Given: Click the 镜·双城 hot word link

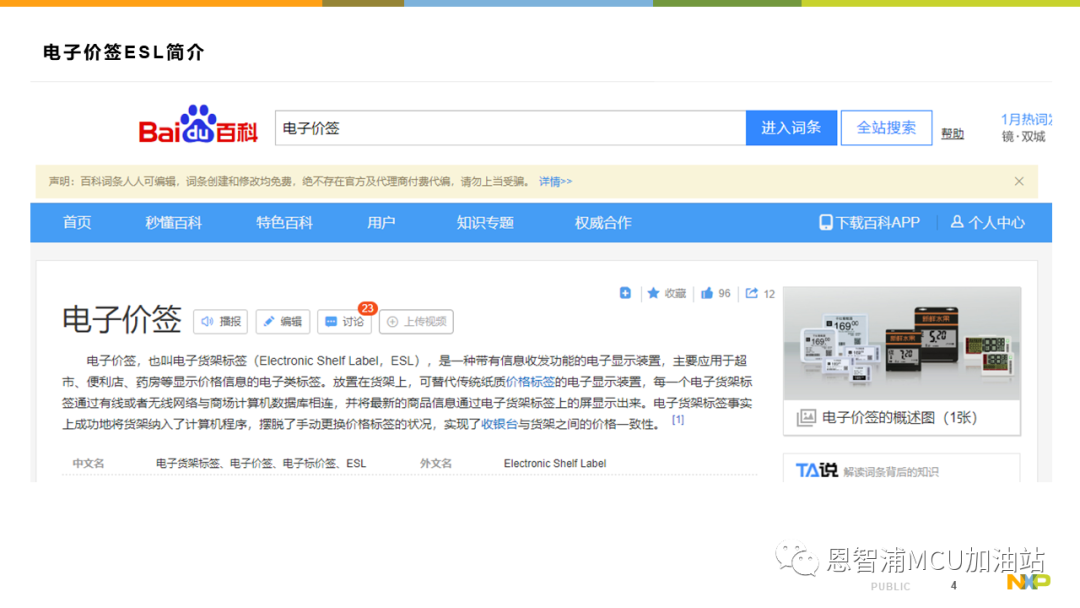Looking at the screenshot, I should 1023,136.
